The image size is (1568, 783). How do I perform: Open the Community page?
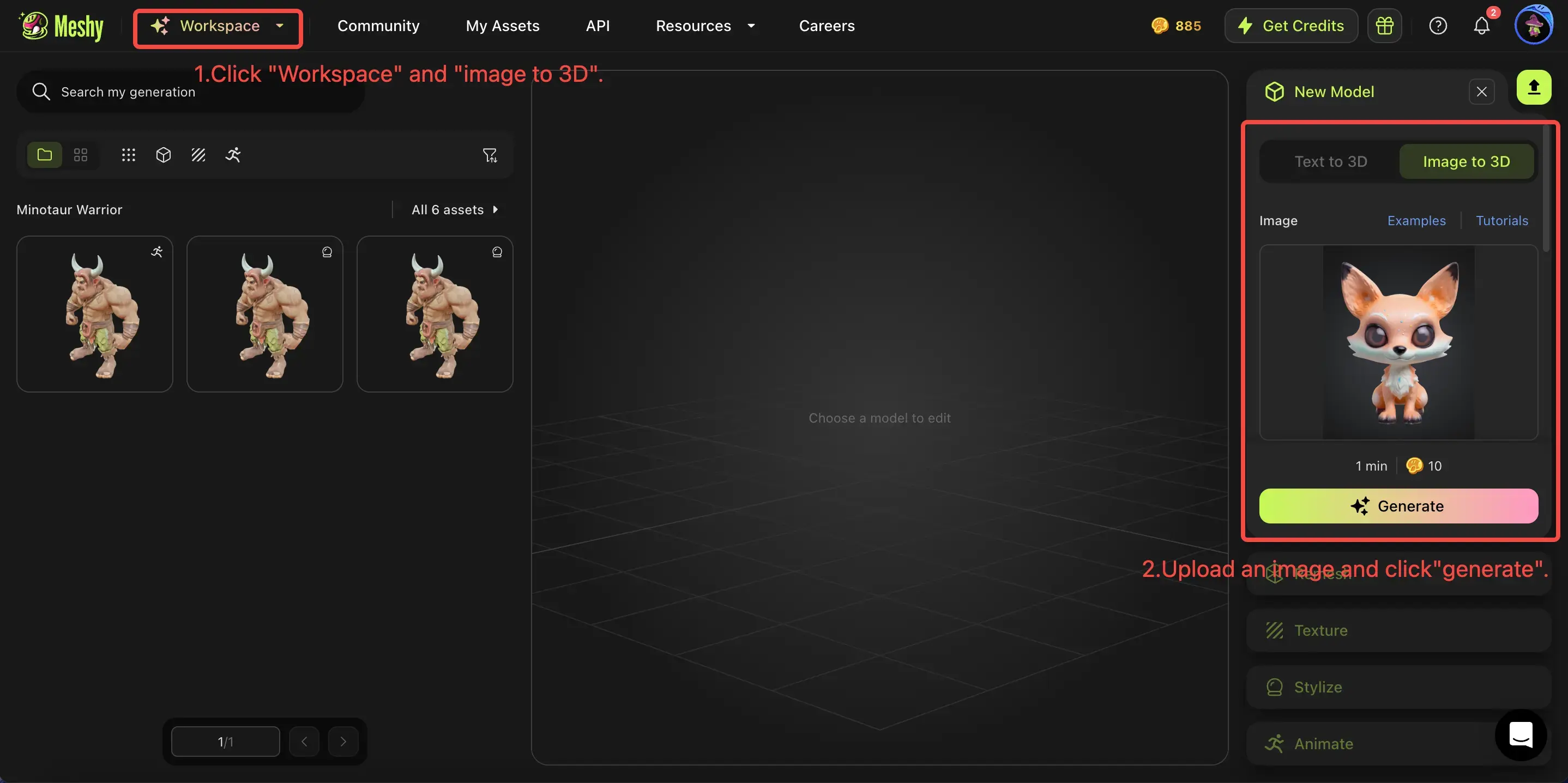(x=378, y=26)
